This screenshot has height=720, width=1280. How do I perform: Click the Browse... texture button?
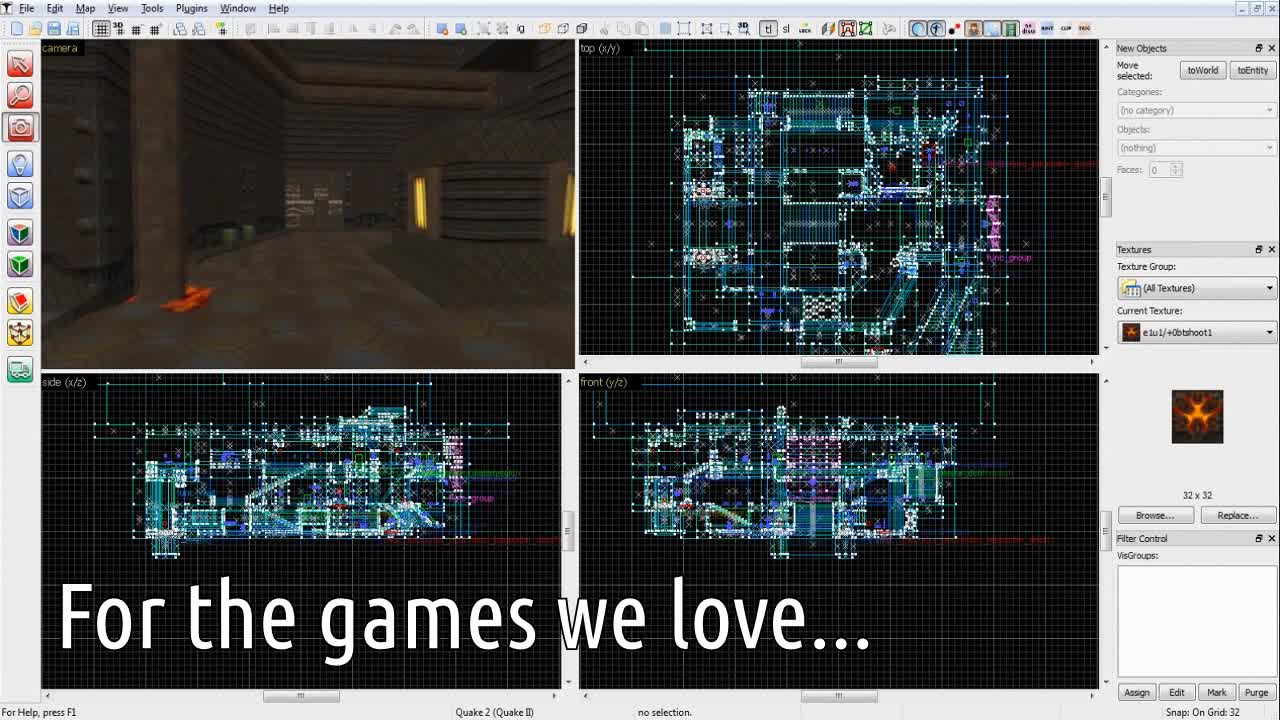pyautogui.click(x=1154, y=515)
